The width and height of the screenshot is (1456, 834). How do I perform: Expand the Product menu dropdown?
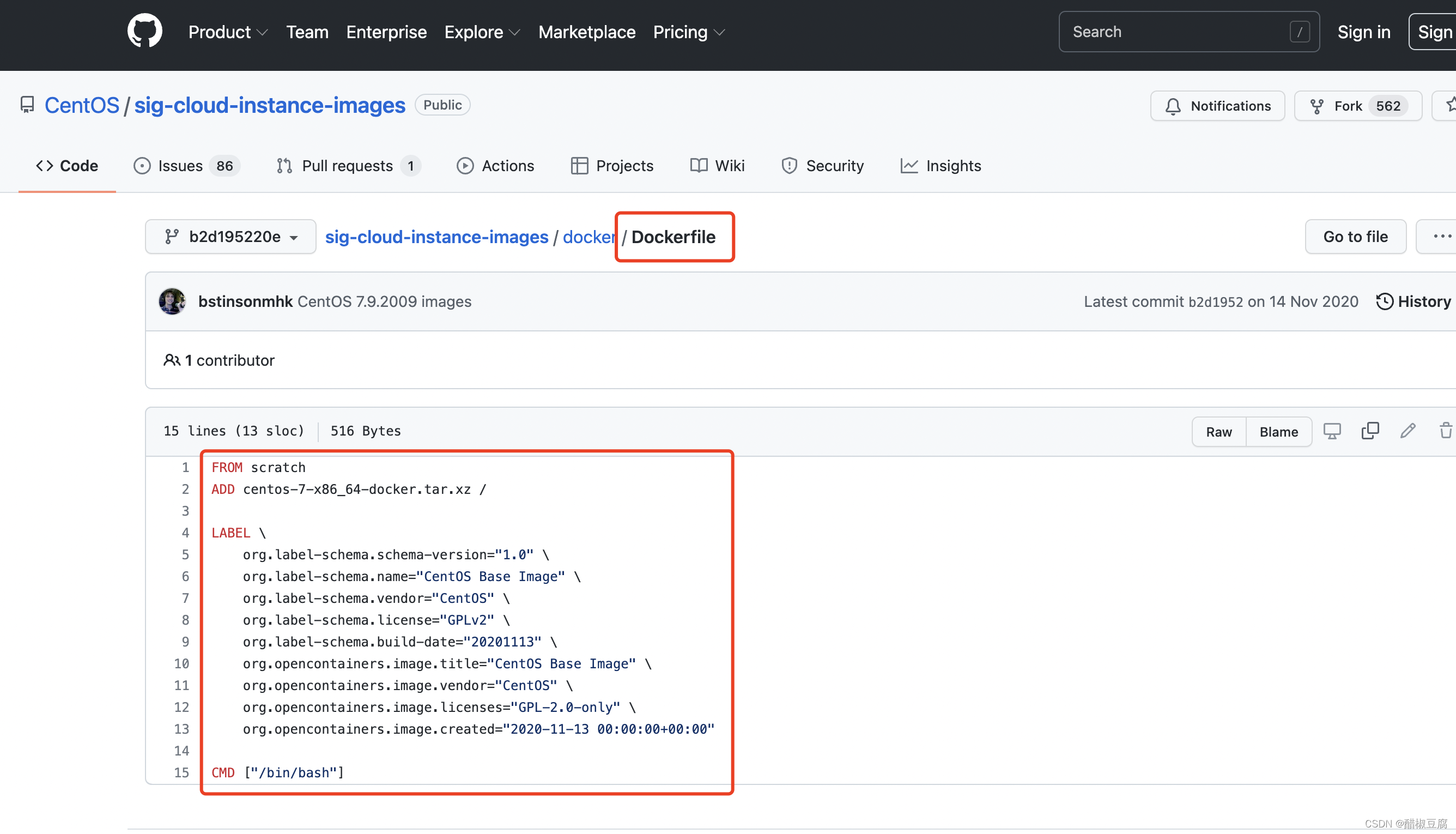pos(228,32)
